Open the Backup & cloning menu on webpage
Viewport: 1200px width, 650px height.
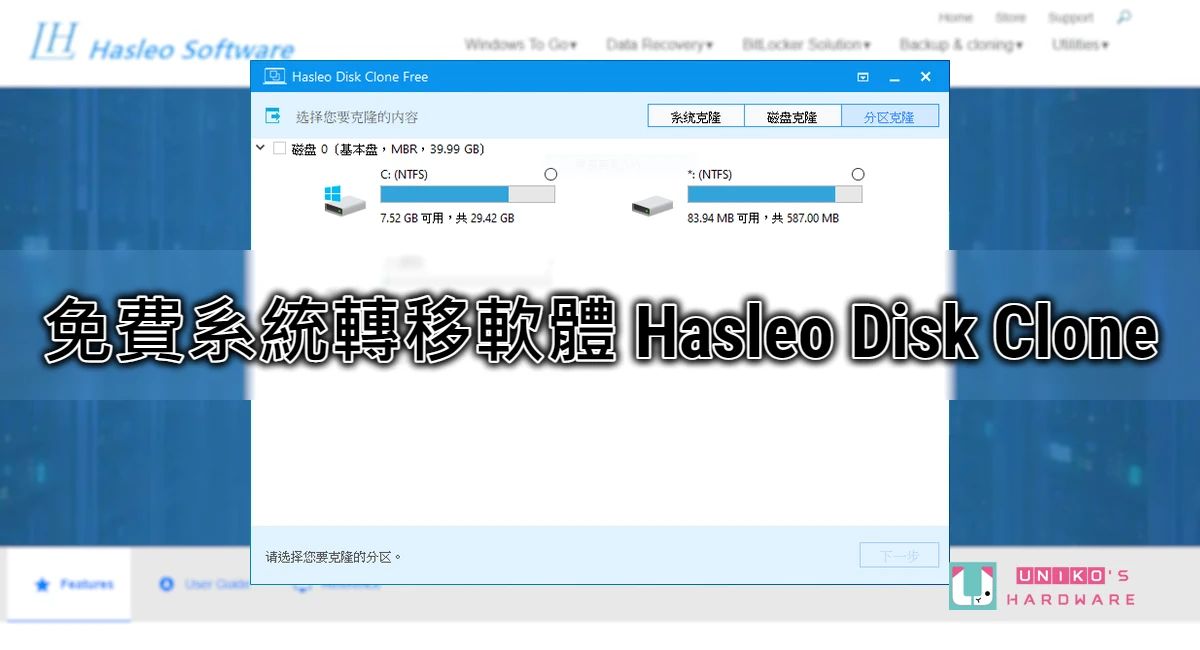click(961, 45)
